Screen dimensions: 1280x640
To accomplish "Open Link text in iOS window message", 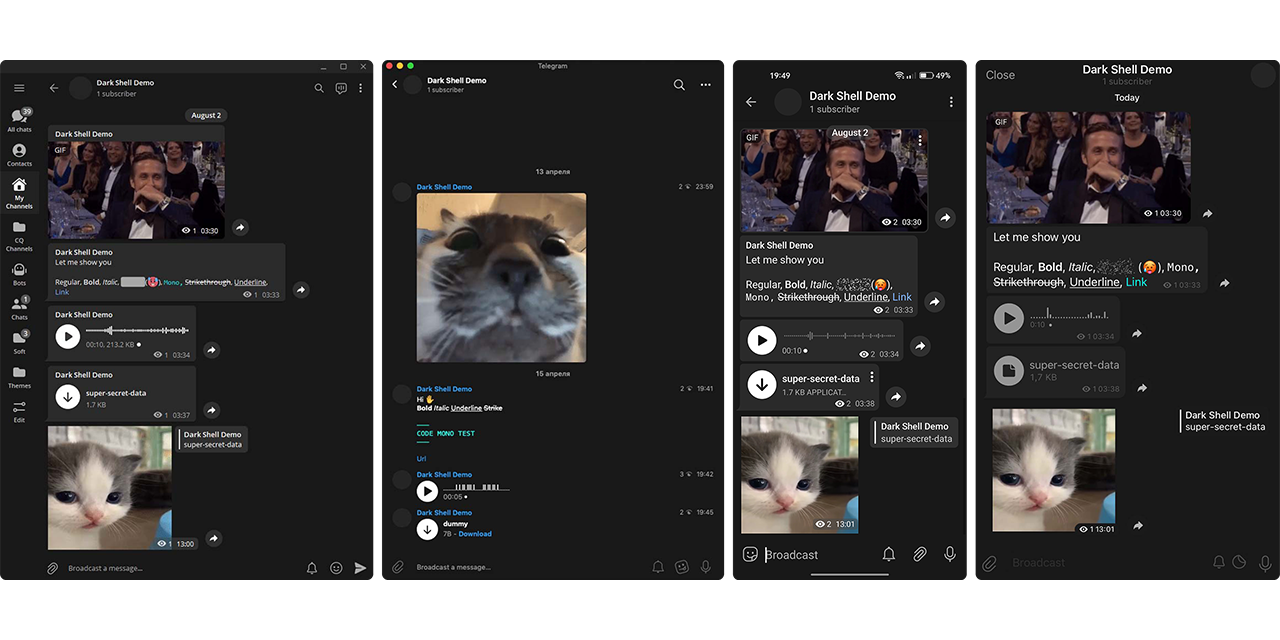I will point(1137,282).
